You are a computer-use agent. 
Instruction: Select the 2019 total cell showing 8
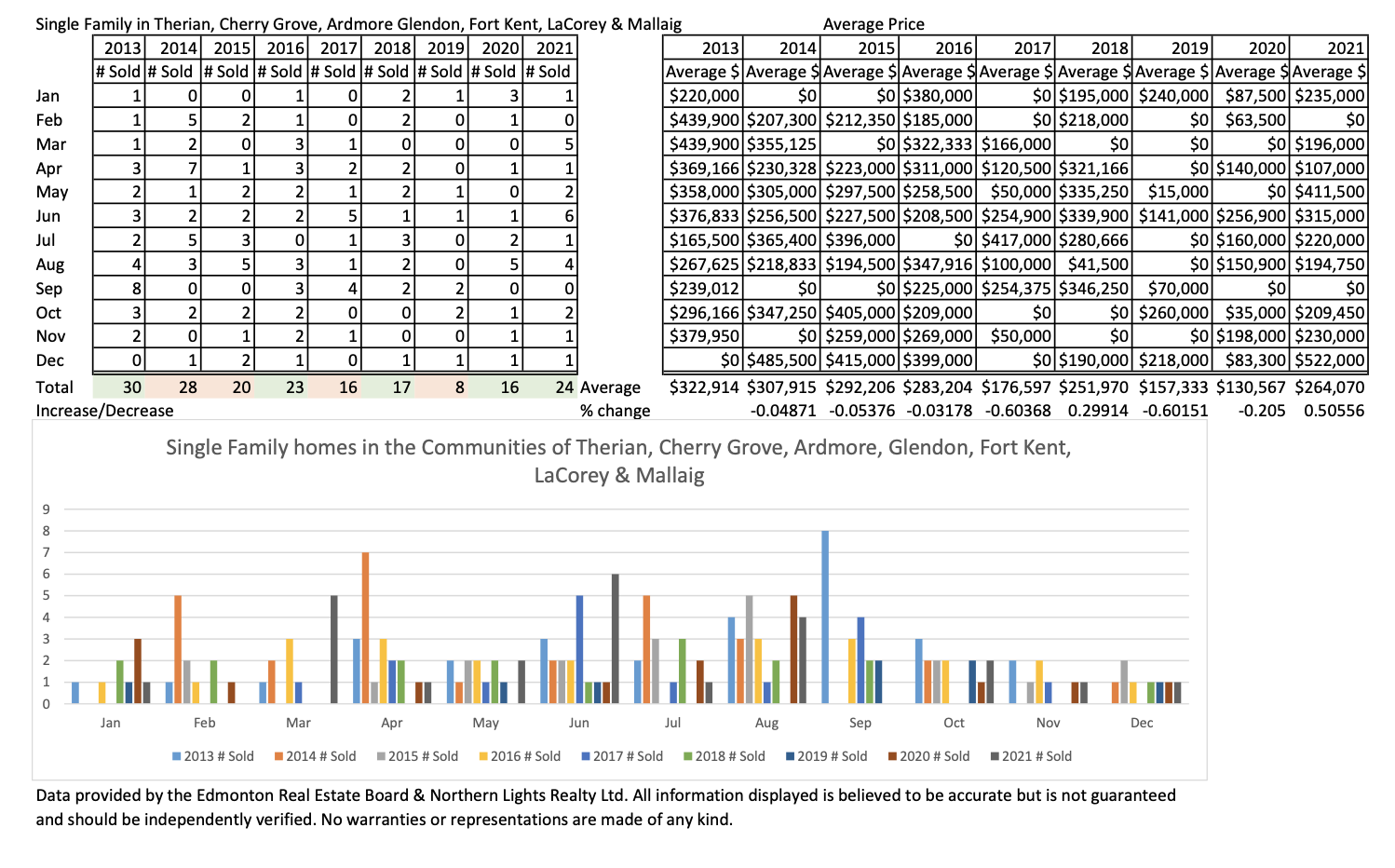441,387
